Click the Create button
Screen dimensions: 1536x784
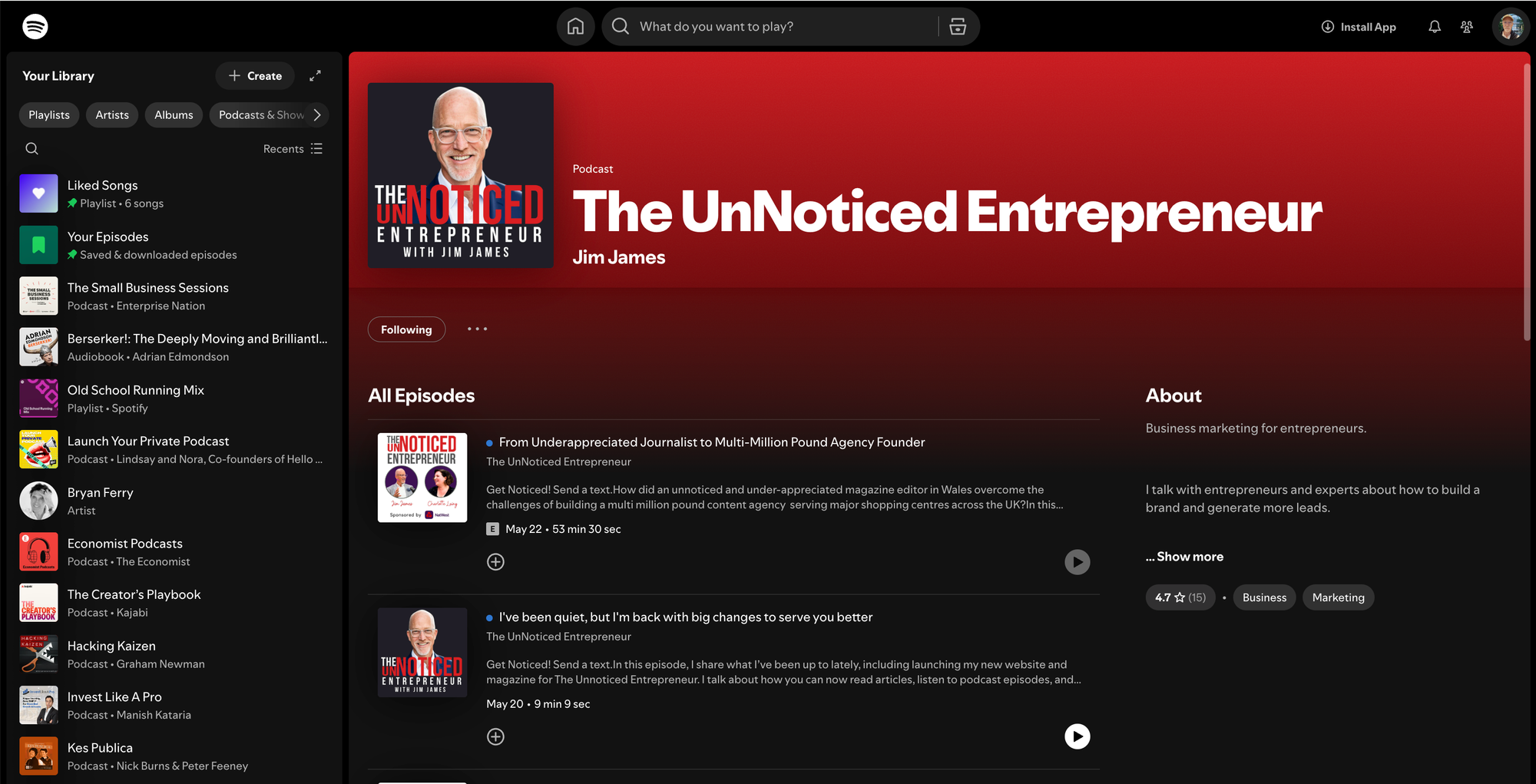pyautogui.click(x=255, y=76)
